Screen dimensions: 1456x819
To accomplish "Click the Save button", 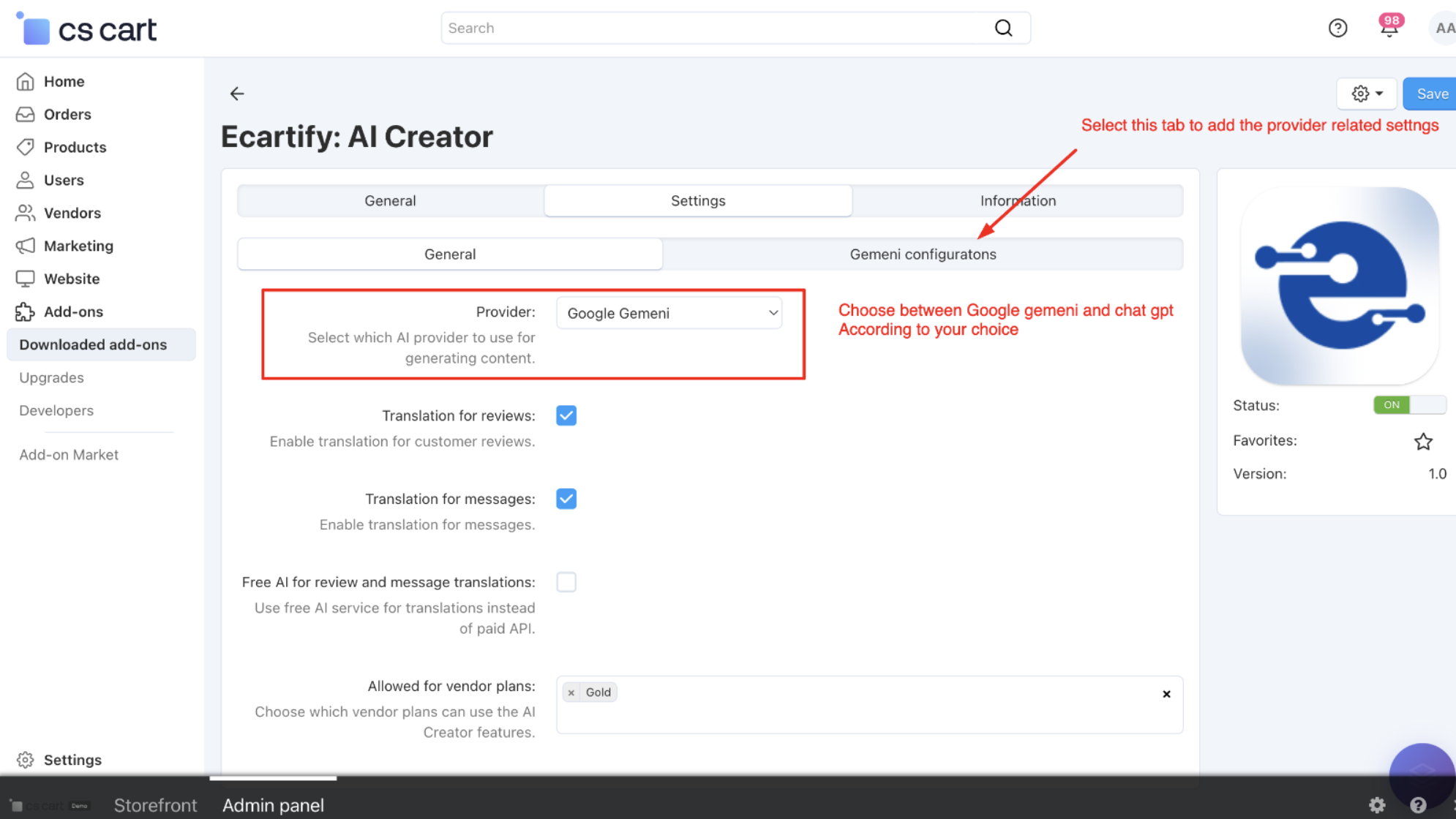I will tap(1433, 94).
